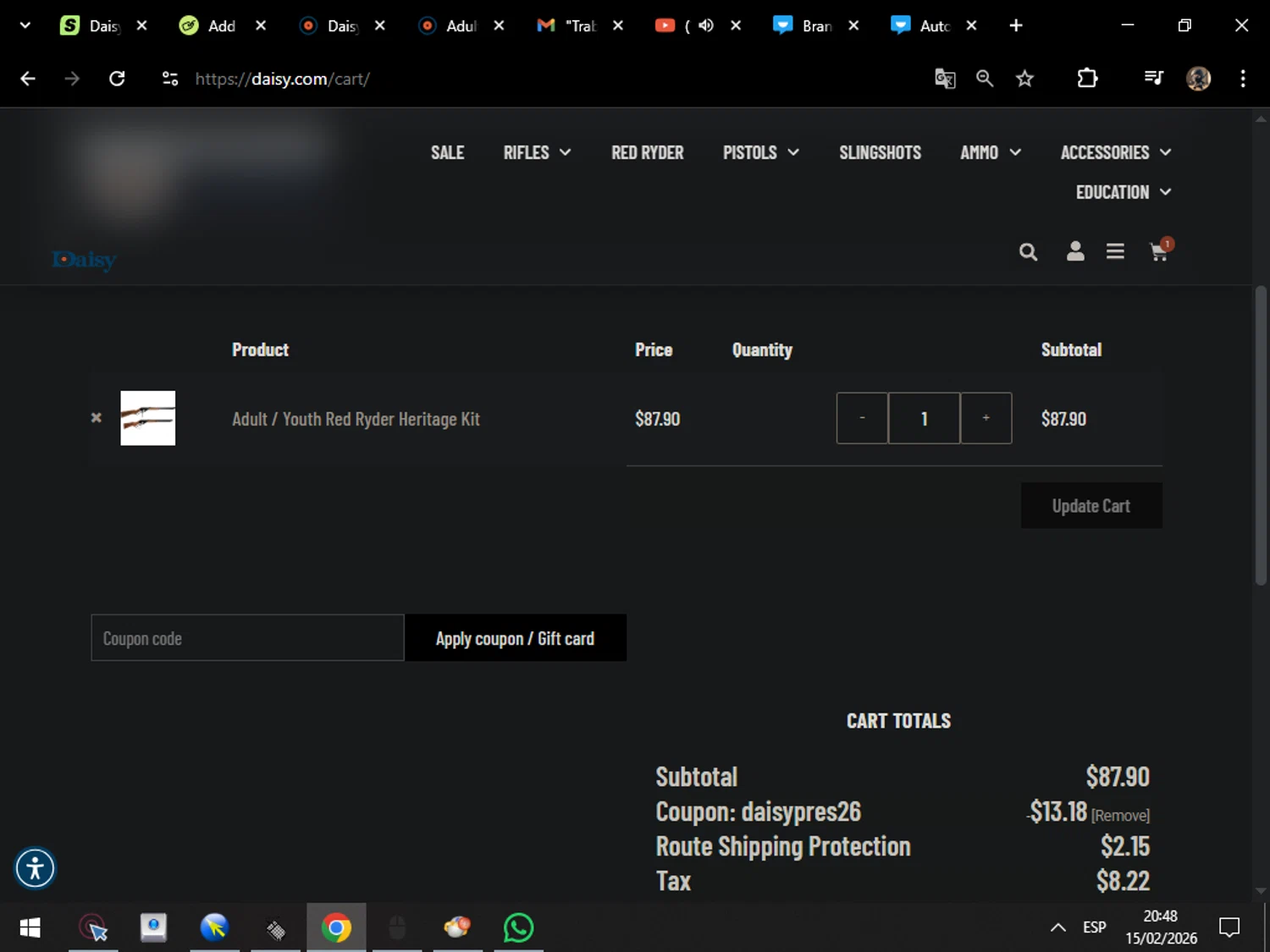Show hidden system tray icons
Screen dimensions: 1270x952
tap(1057, 927)
